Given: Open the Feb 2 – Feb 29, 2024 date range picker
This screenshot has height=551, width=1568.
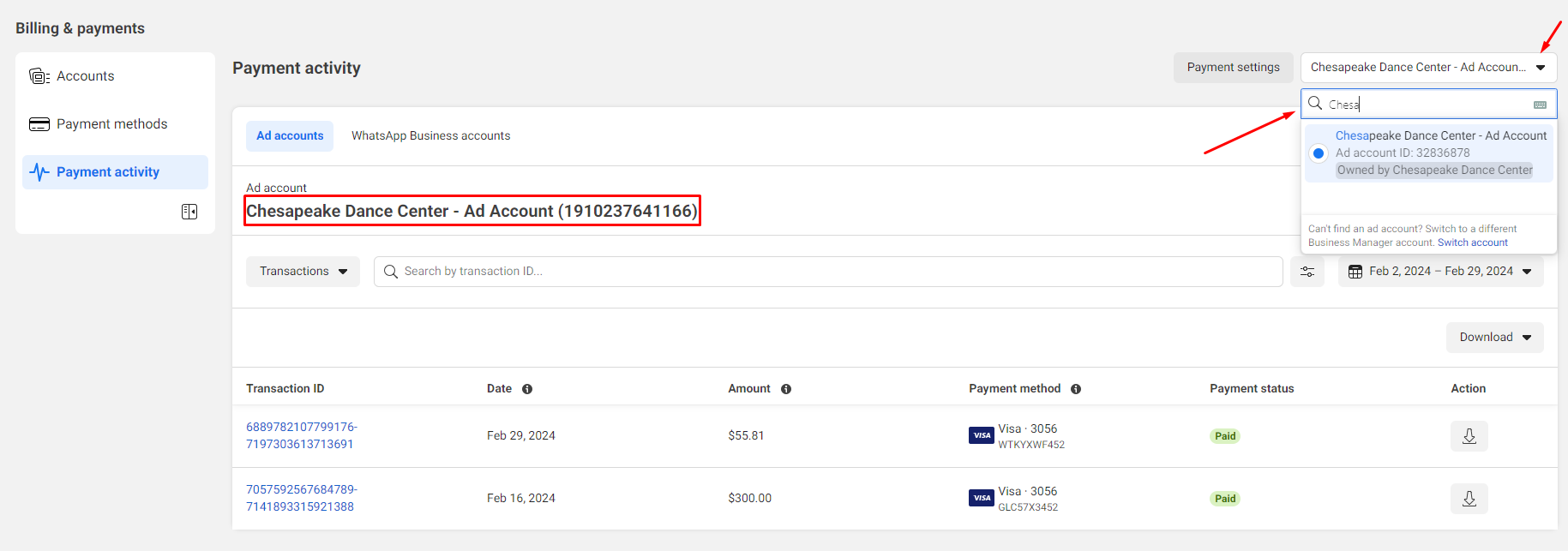Looking at the screenshot, I should coord(1440,272).
